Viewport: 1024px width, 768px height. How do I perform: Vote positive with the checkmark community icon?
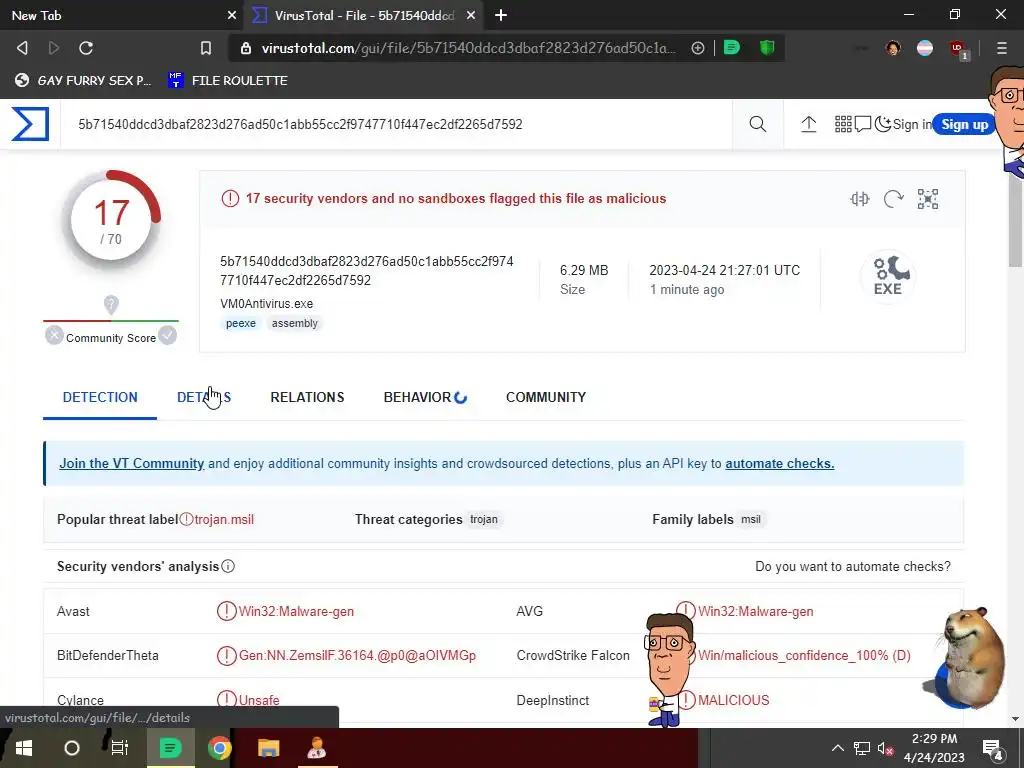(x=168, y=335)
